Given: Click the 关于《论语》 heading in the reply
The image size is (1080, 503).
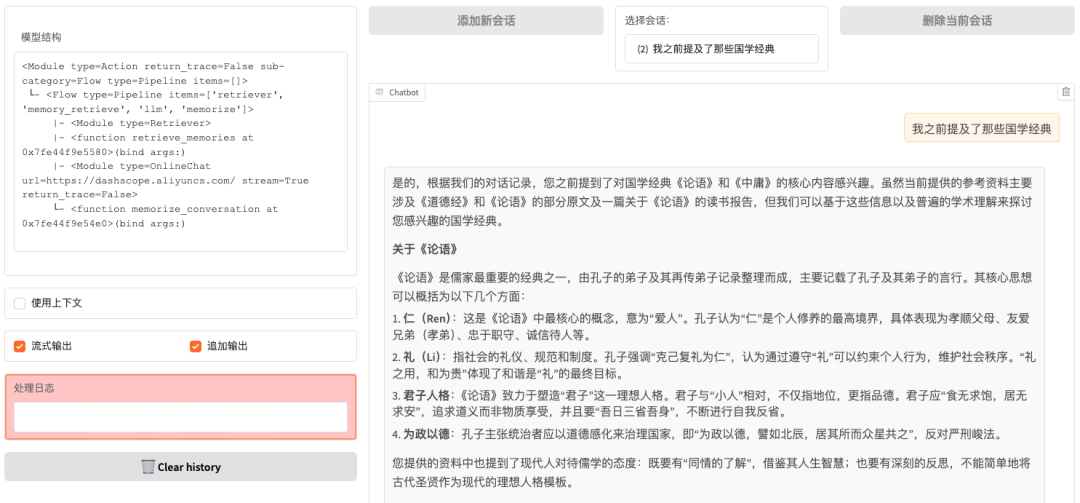Looking at the screenshot, I should 424,249.
